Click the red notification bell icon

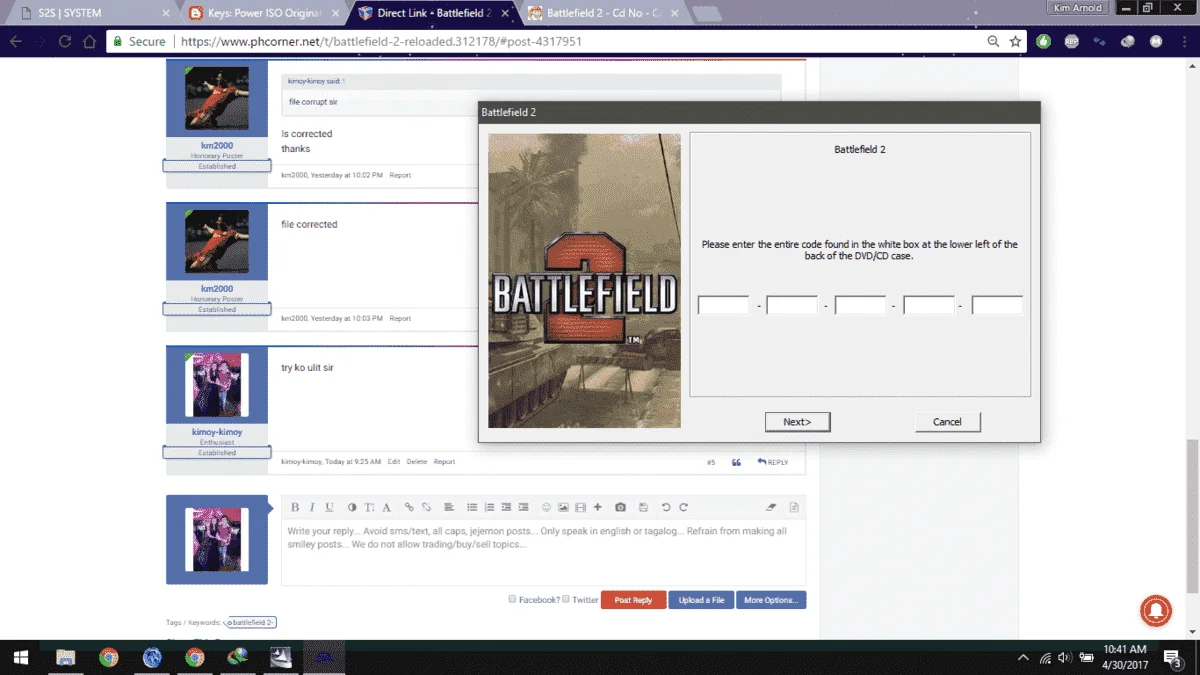coord(1156,610)
